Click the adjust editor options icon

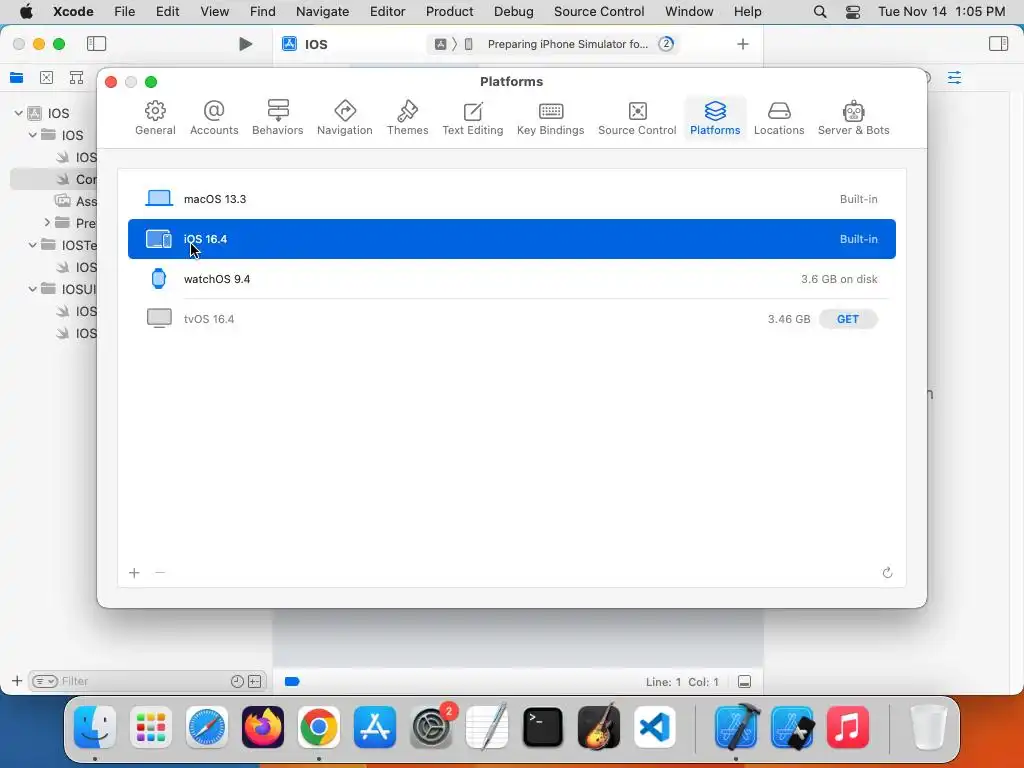[954, 78]
